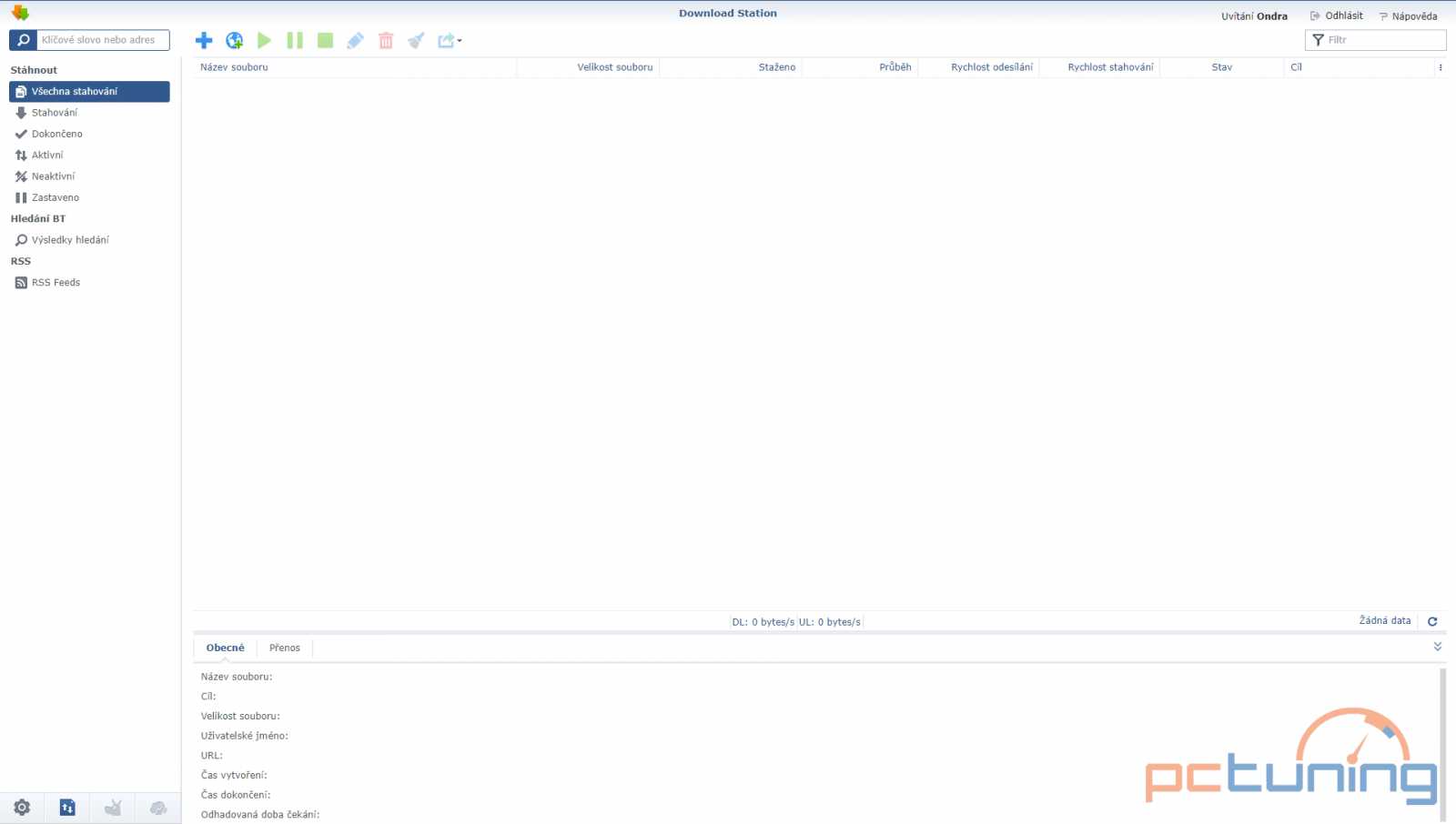Sort by Stav column
Screen dimensions: 1456x824
pyautogui.click(x=1222, y=67)
